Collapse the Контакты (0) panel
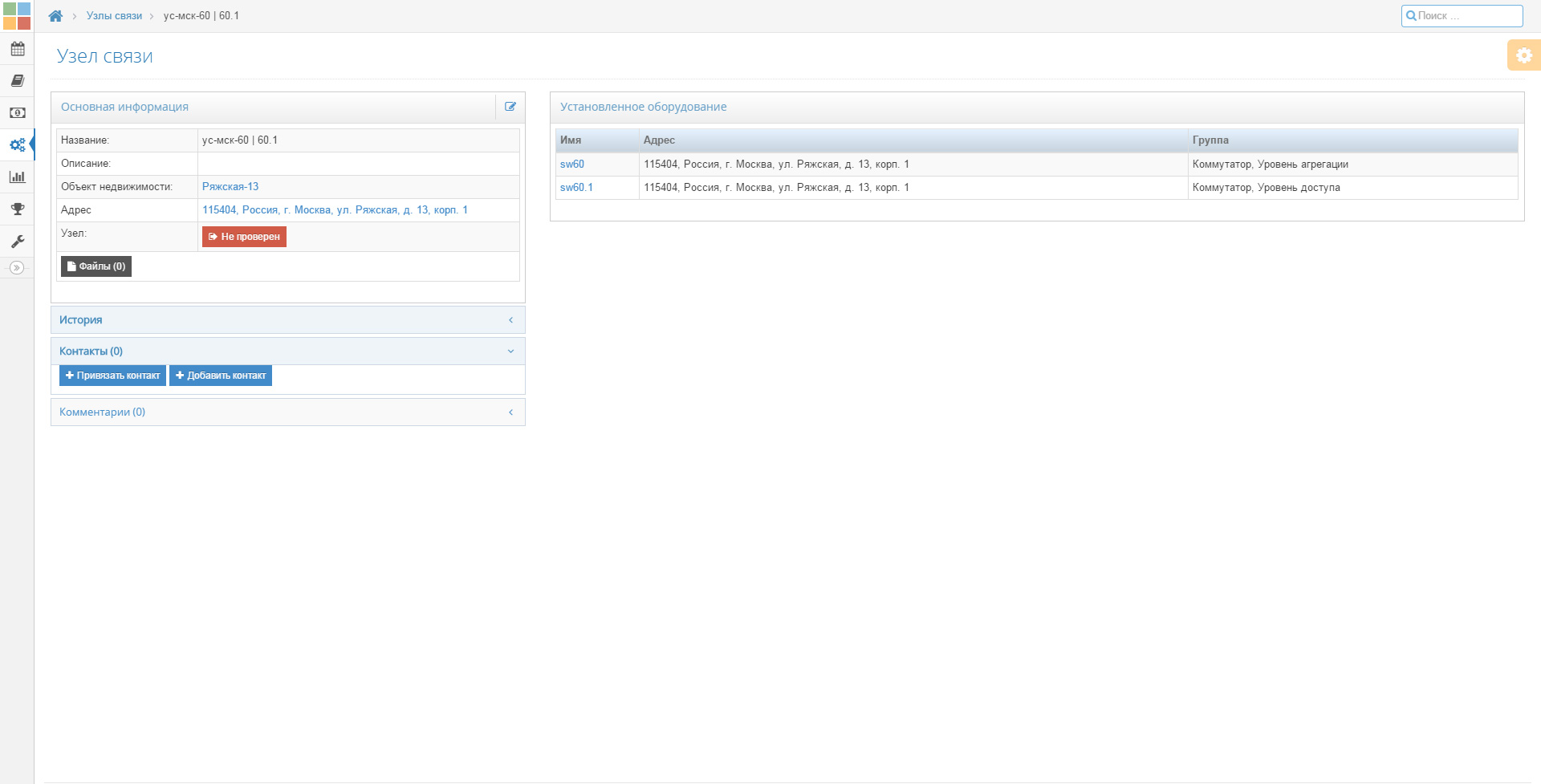1541x784 pixels. pyautogui.click(x=287, y=351)
